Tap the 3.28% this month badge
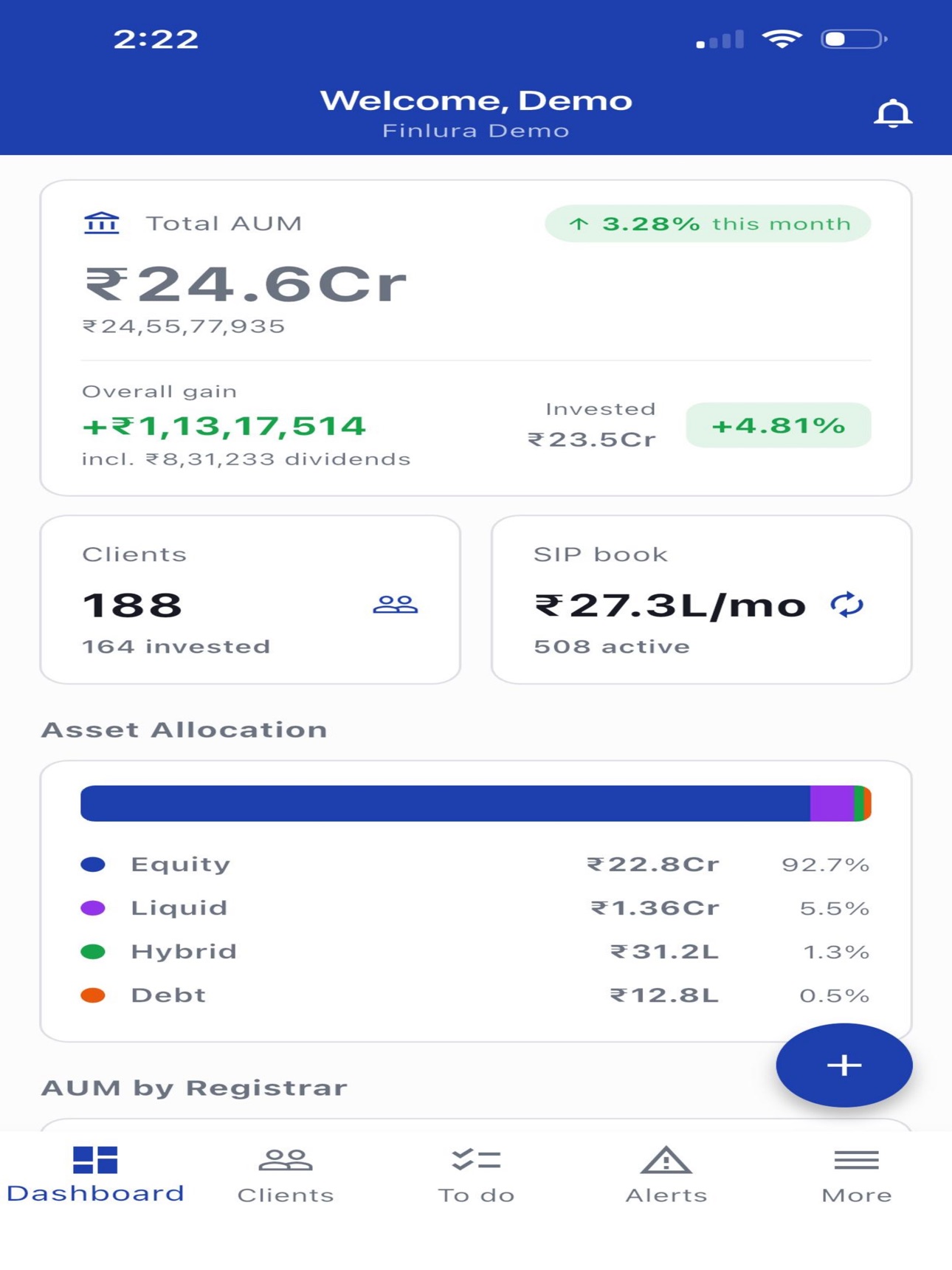Screen dimensions: 952x1270 tap(708, 224)
